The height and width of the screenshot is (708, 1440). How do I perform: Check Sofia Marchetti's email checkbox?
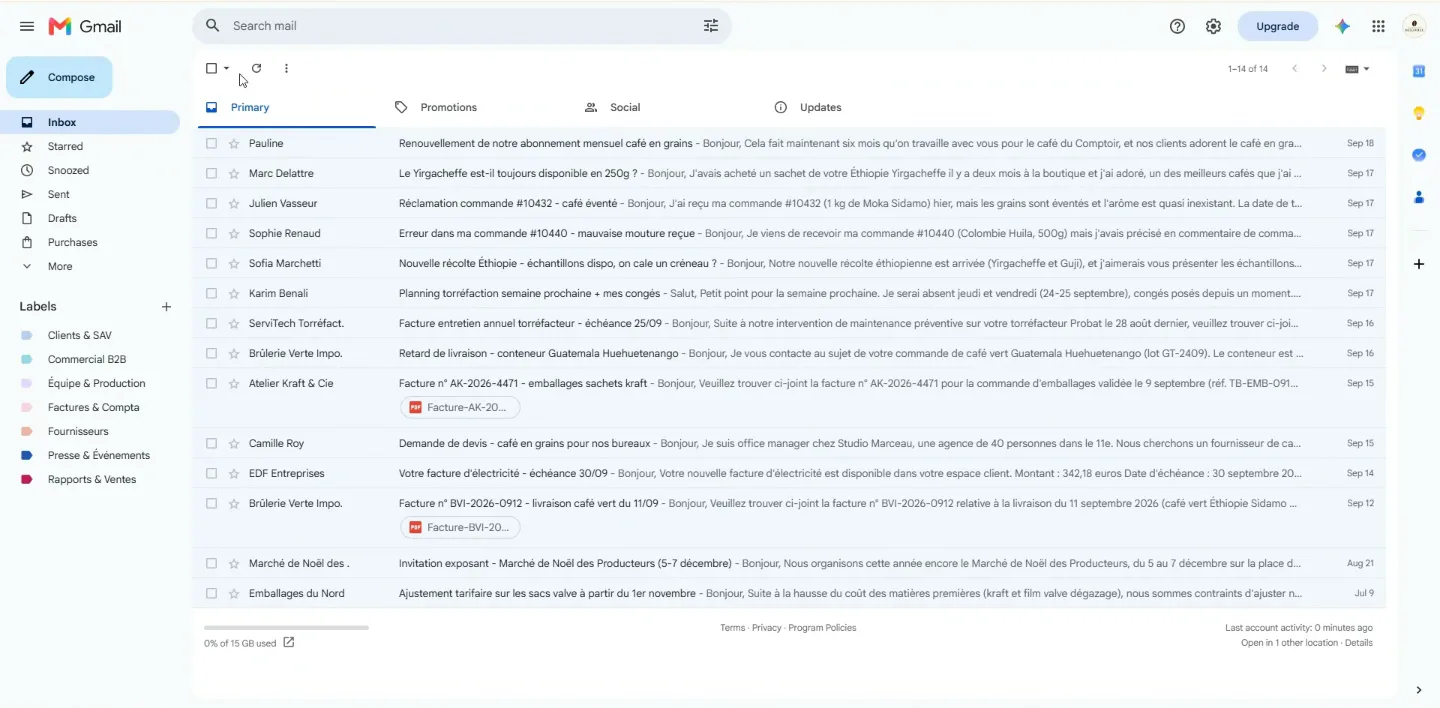(x=211, y=263)
